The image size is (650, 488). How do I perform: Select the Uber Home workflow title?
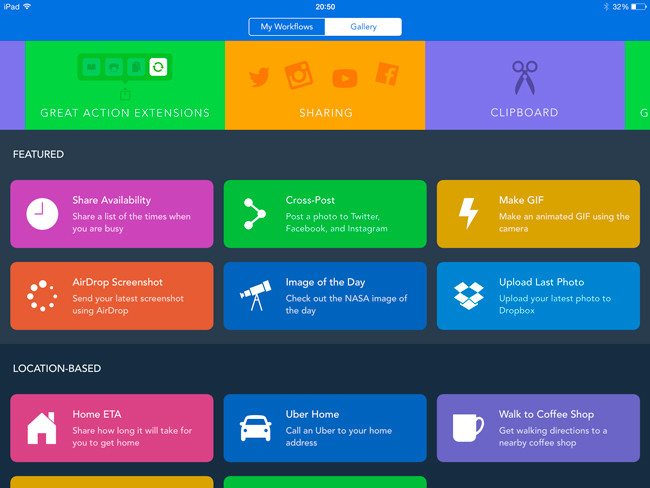(x=312, y=414)
